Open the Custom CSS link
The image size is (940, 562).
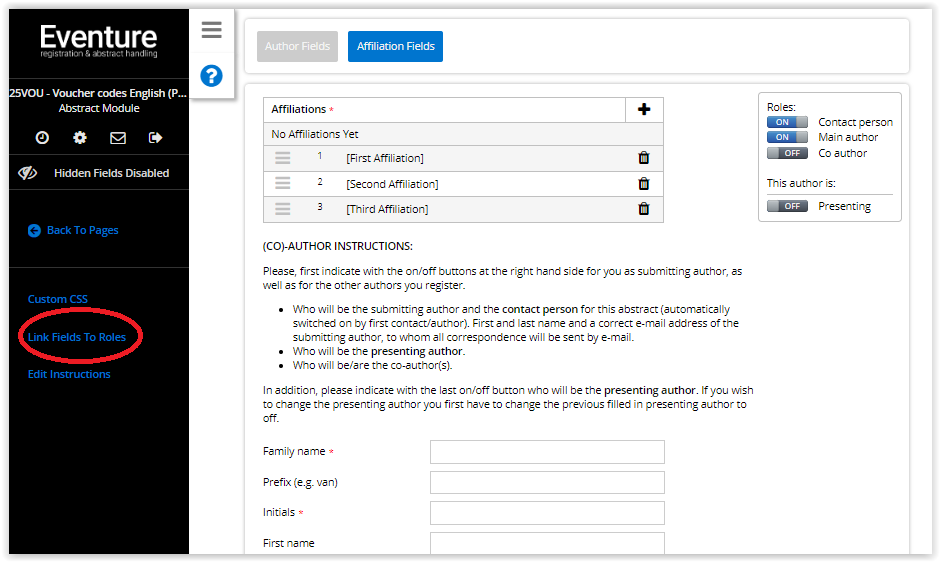click(58, 299)
